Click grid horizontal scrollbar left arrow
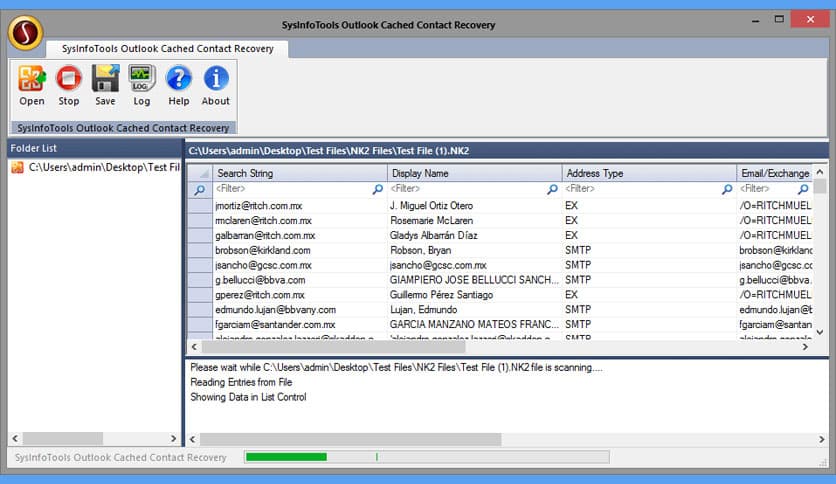Viewport: 836px width, 484px height. point(194,347)
